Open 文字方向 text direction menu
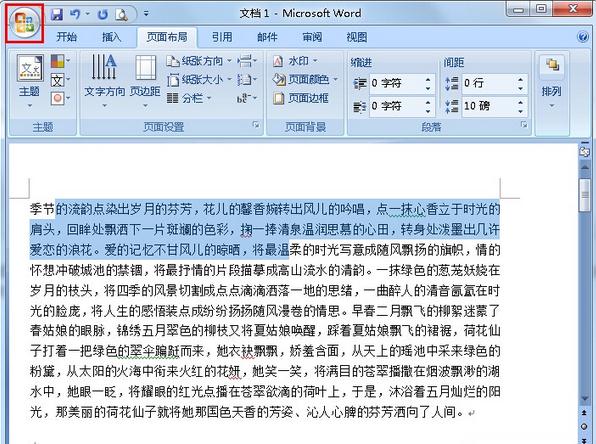The height and width of the screenshot is (444, 596). pyautogui.click(x=105, y=81)
